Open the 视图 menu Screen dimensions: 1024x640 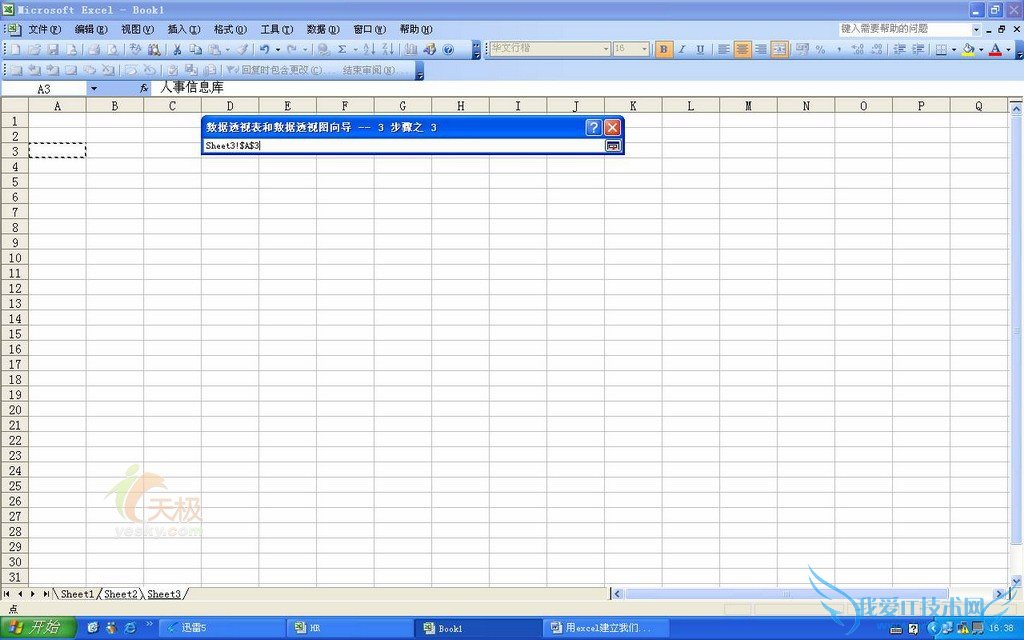point(137,29)
